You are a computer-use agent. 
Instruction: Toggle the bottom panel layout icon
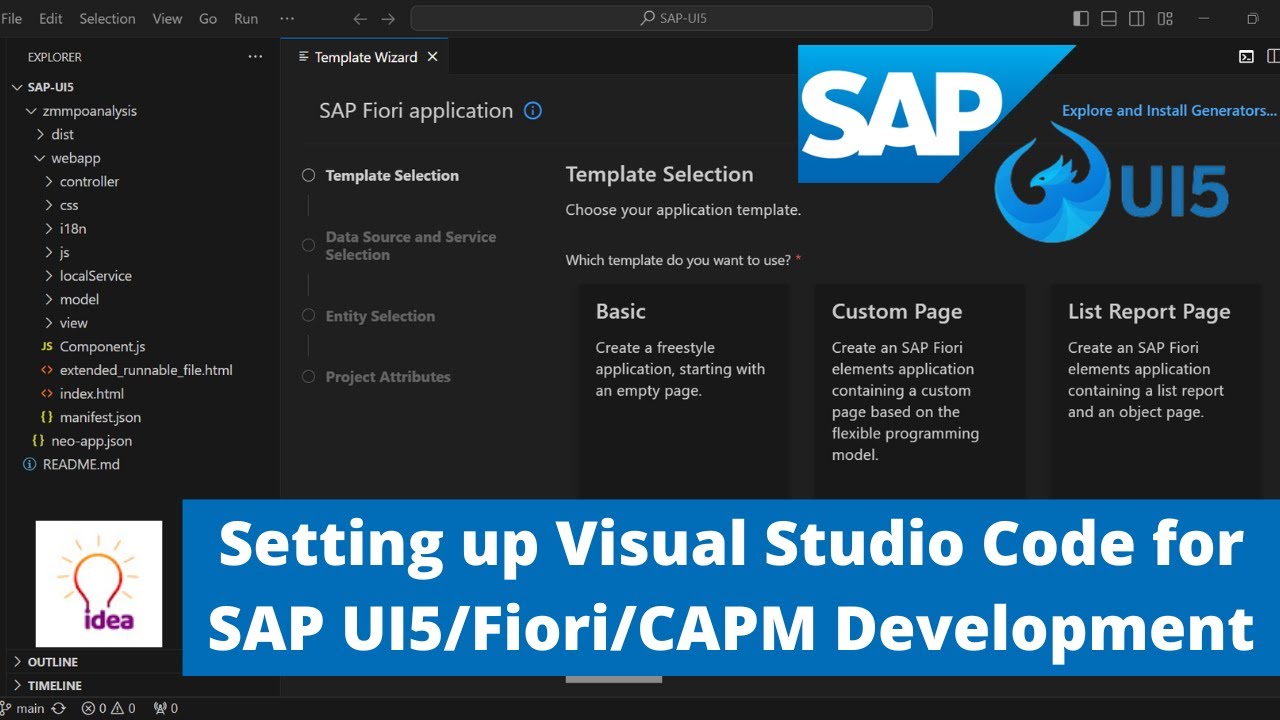(1109, 18)
